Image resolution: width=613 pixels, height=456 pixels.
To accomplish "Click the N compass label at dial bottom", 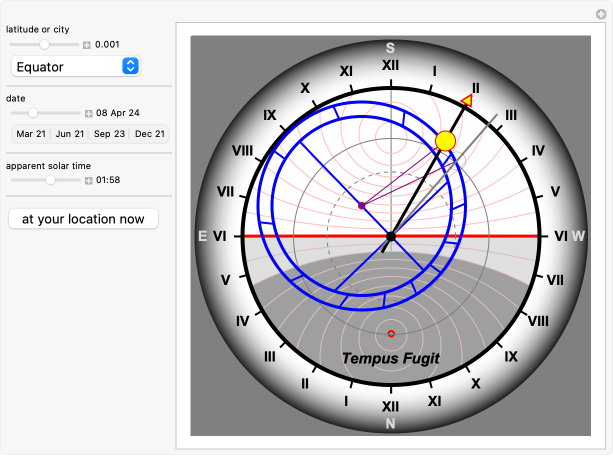I will (x=391, y=424).
